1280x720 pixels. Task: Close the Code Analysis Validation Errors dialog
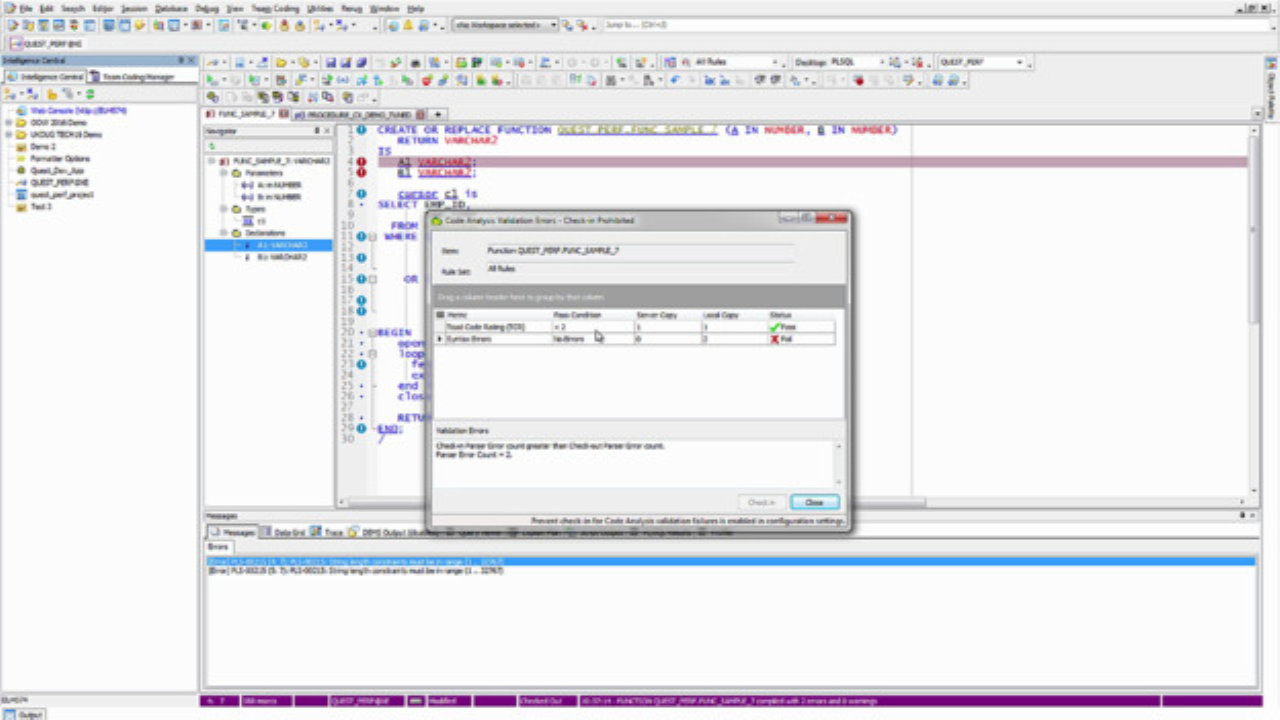click(x=814, y=502)
